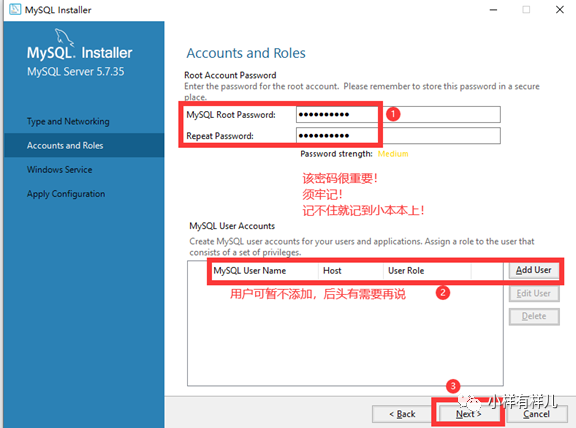Proceed with the Next button
Screen dimensions: 576x428
(468, 414)
